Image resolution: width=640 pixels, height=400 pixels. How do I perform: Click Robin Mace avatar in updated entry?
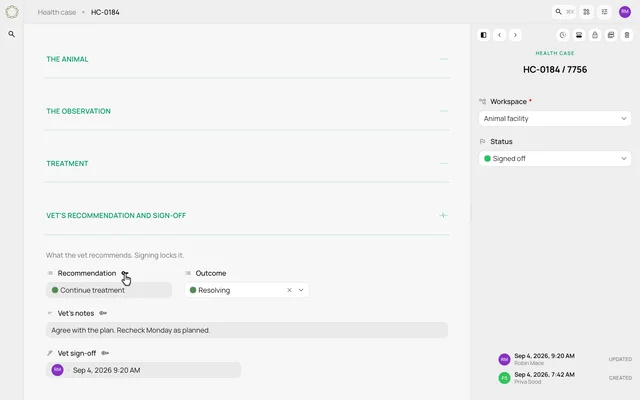coord(504,360)
